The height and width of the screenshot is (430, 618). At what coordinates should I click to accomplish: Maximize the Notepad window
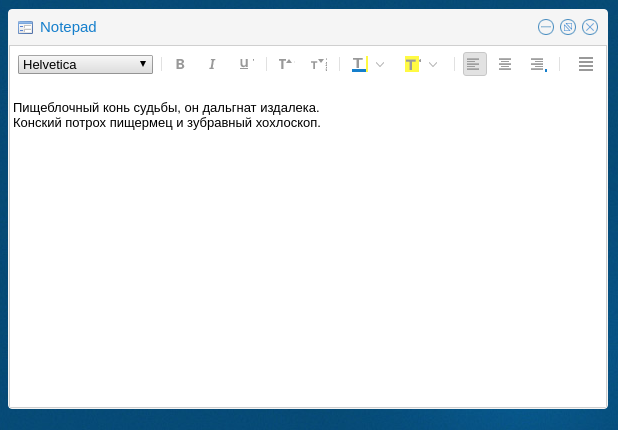coord(568,27)
